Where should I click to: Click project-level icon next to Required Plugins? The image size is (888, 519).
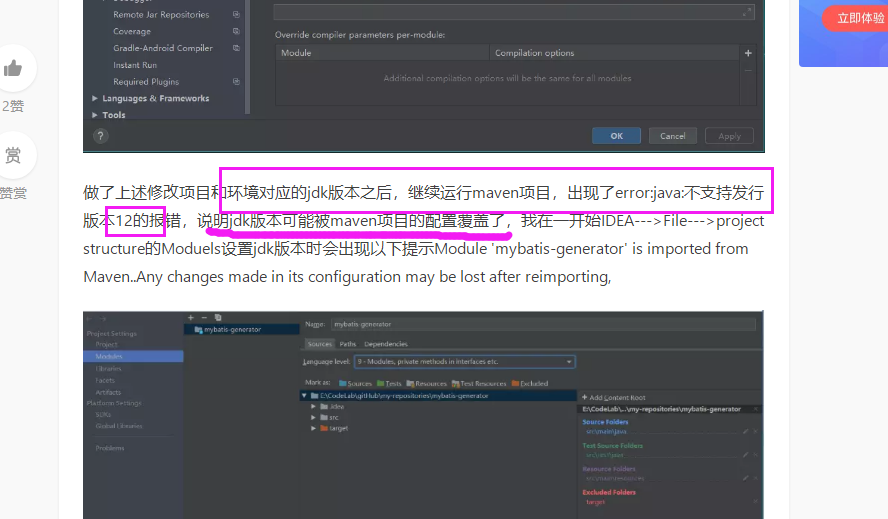[x=236, y=82]
